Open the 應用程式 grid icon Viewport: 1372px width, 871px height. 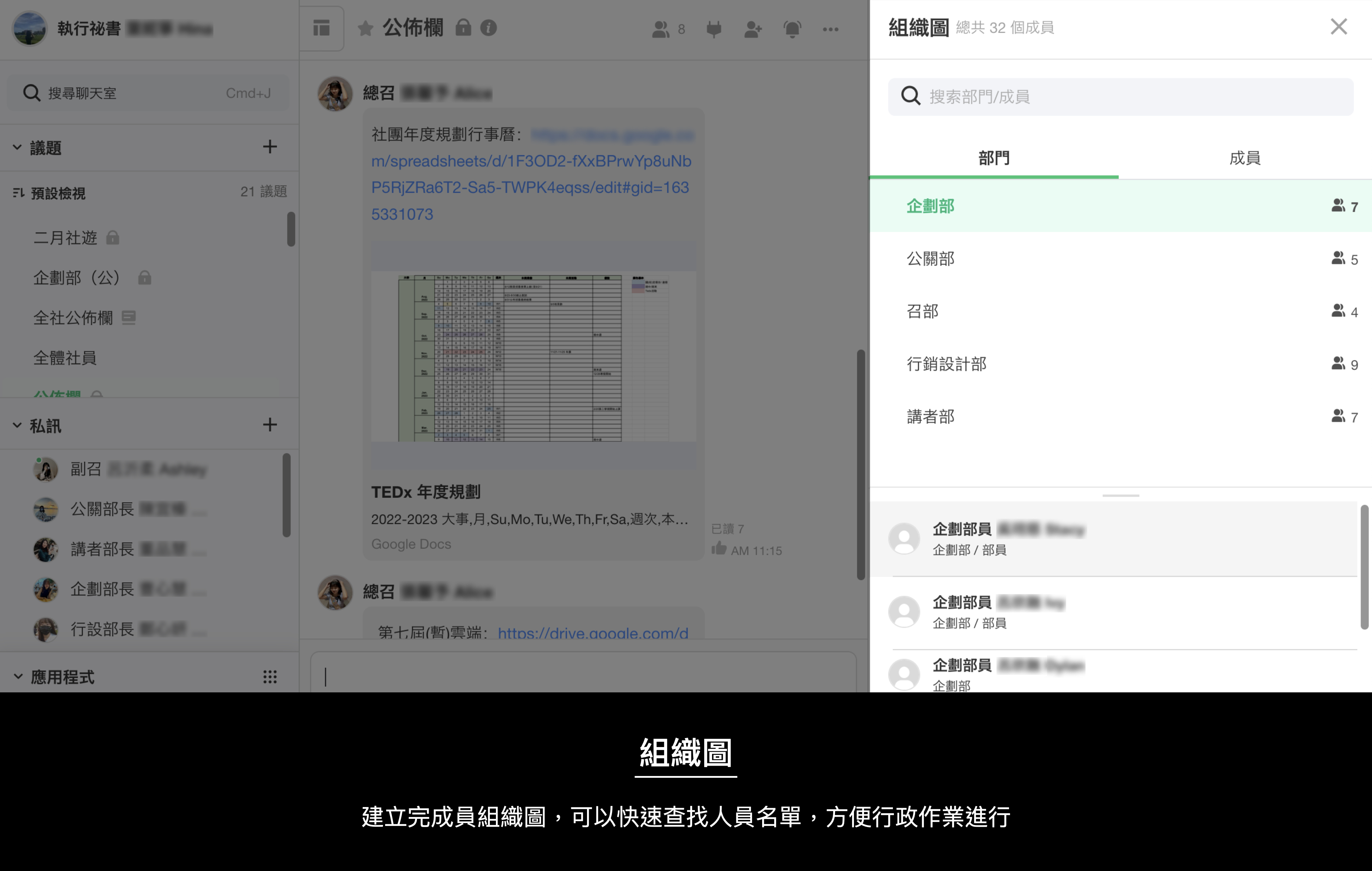(x=269, y=677)
